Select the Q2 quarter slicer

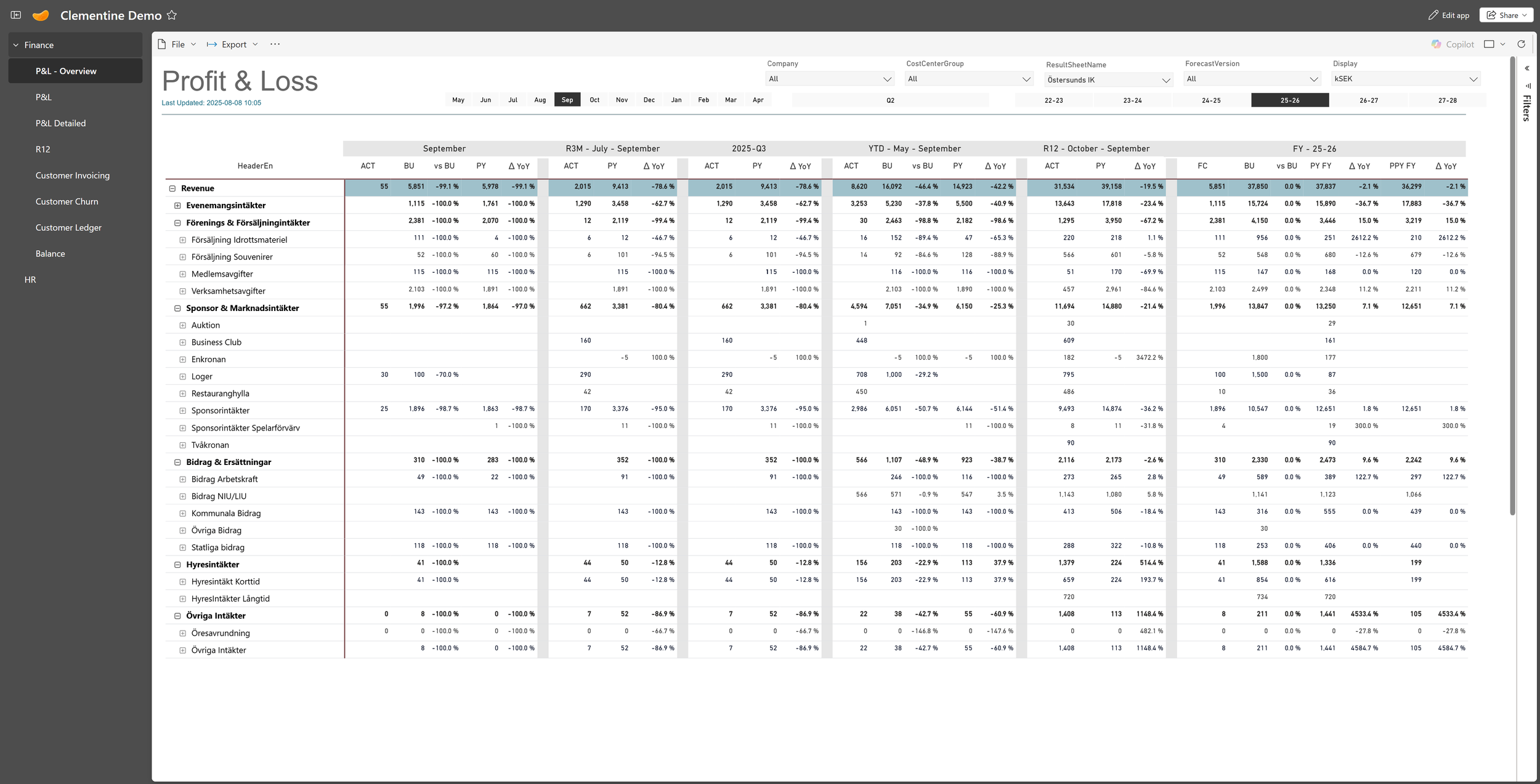point(890,100)
